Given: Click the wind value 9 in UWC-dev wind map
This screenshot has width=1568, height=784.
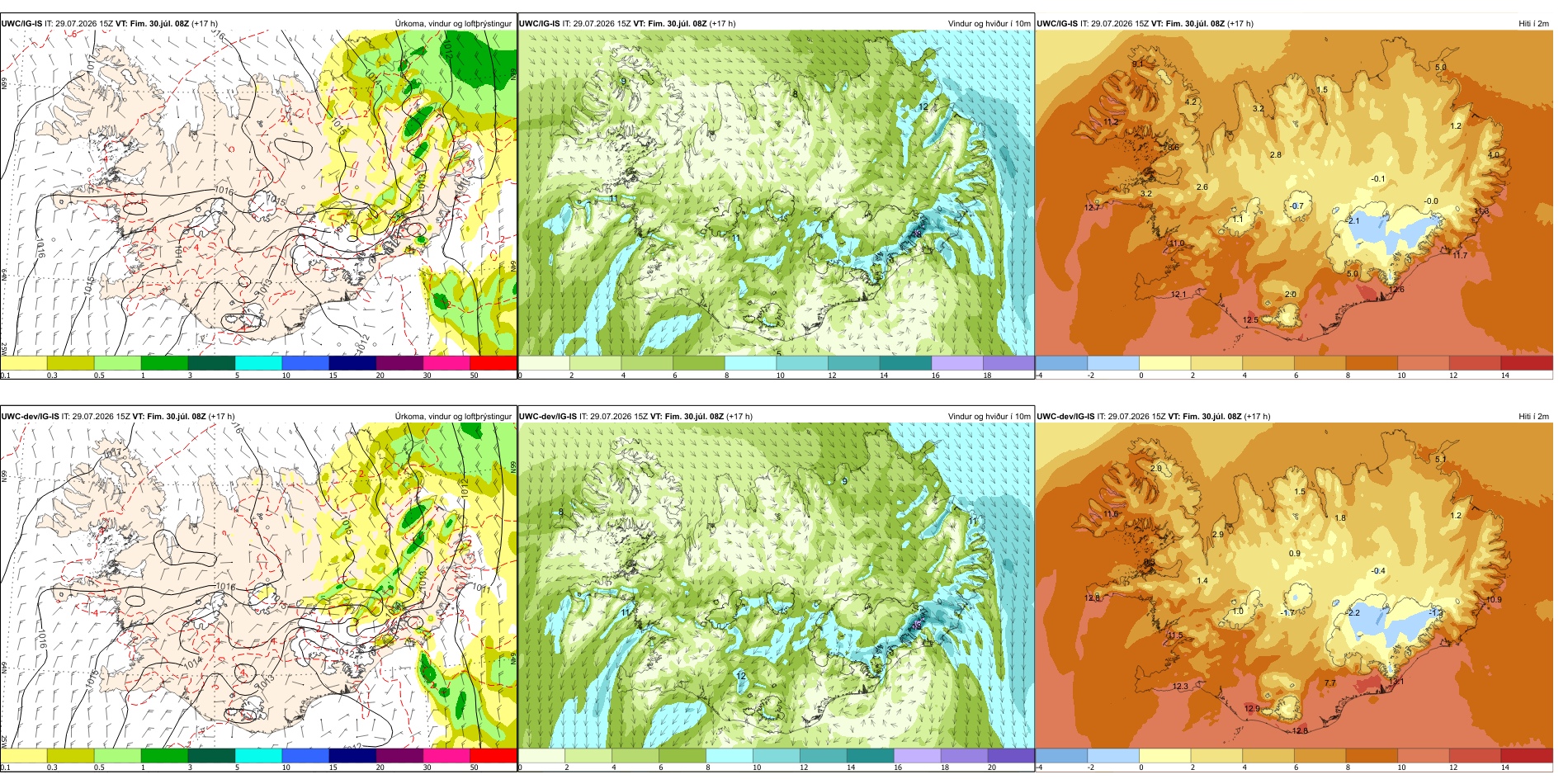Looking at the screenshot, I should [x=844, y=481].
